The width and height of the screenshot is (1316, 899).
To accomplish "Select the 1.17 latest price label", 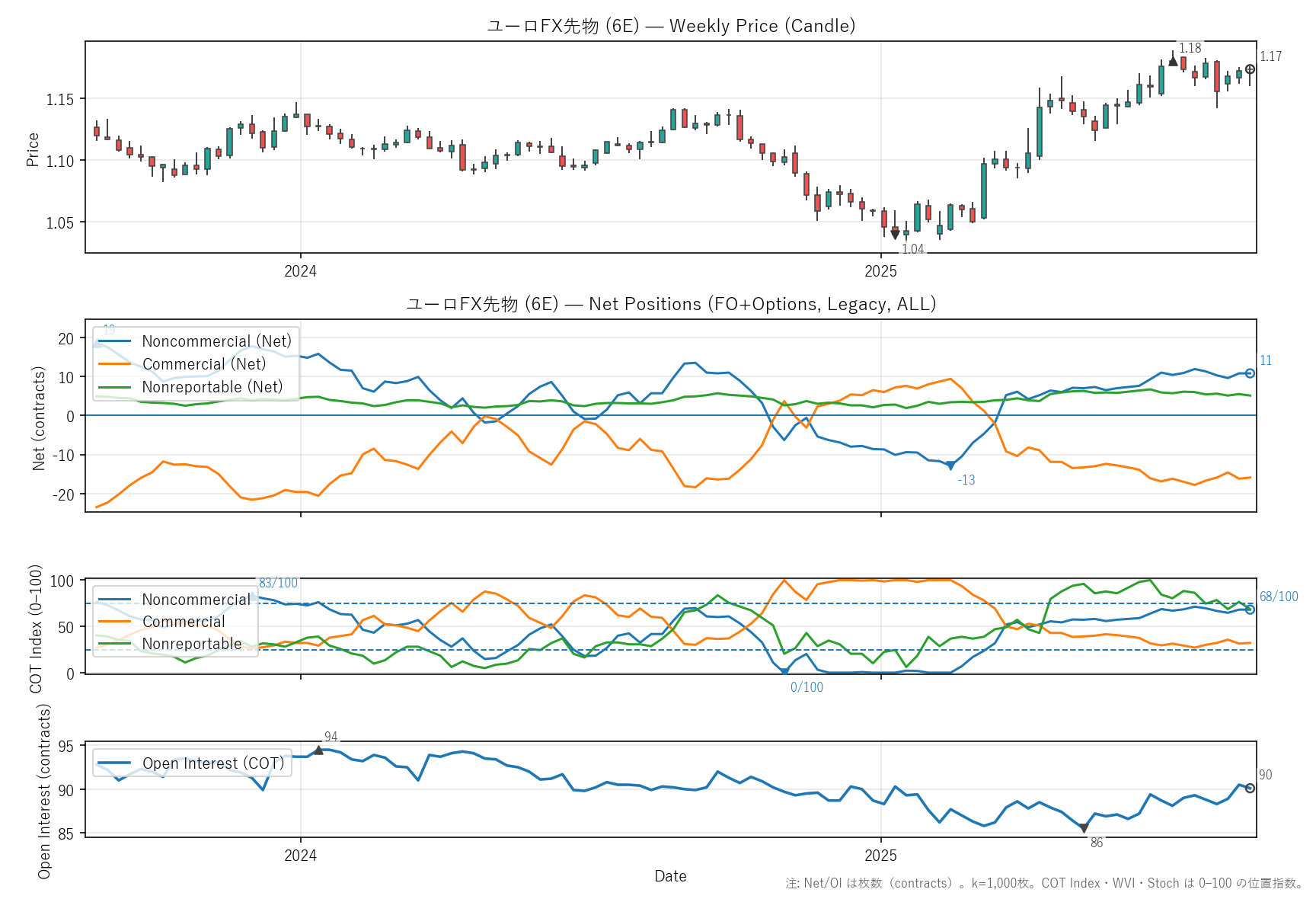I will click(1270, 56).
